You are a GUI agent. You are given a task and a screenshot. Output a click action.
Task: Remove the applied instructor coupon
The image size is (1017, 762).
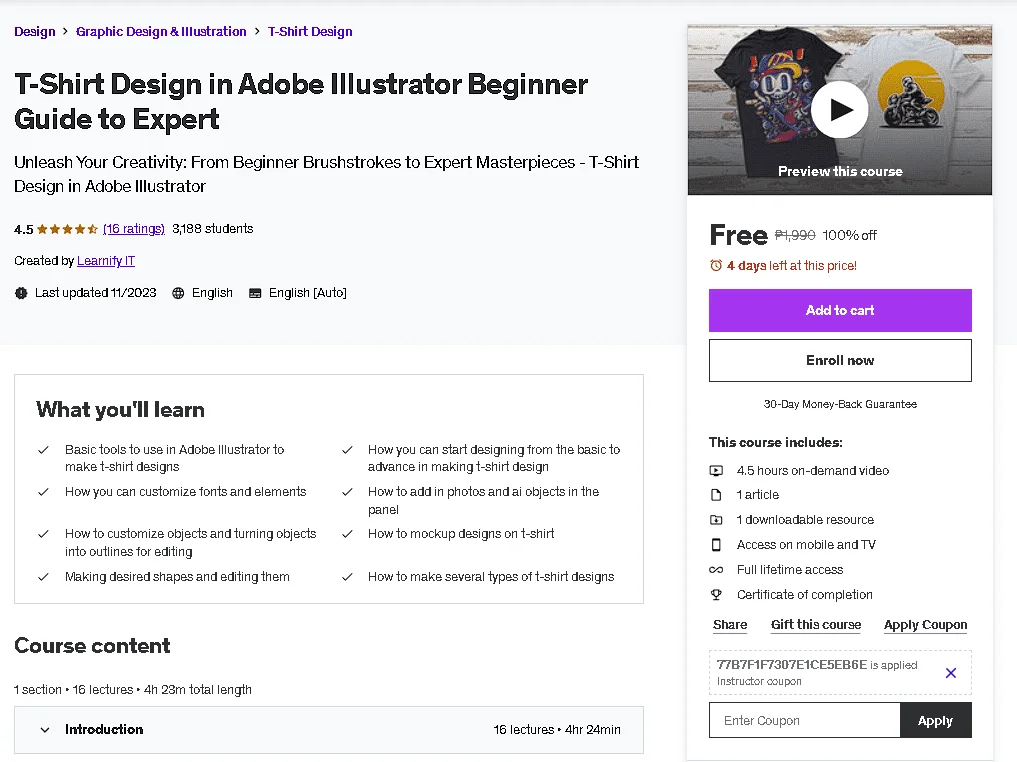click(x=950, y=673)
